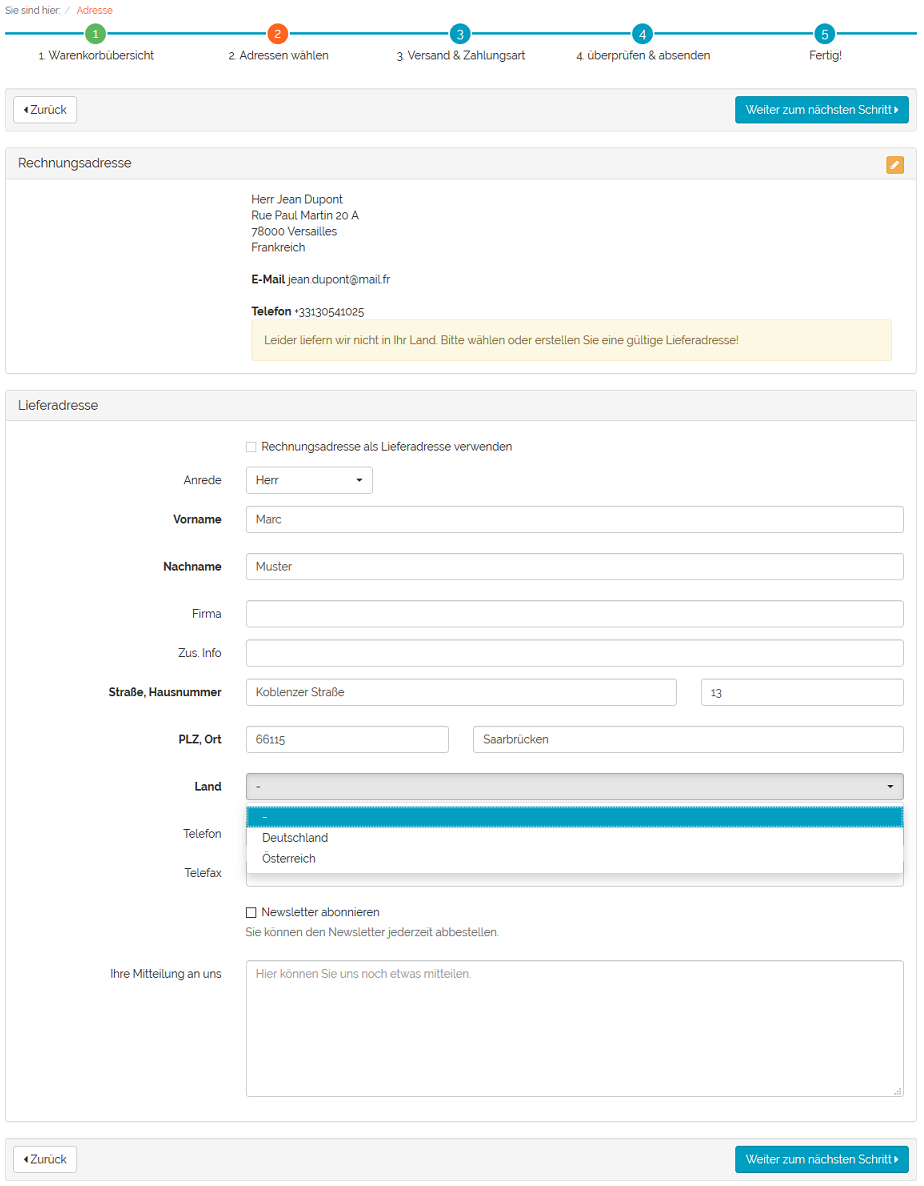Click step 5 Fertig! circle
Image resolution: width=924 pixels, height=1186 pixels.
824,34
